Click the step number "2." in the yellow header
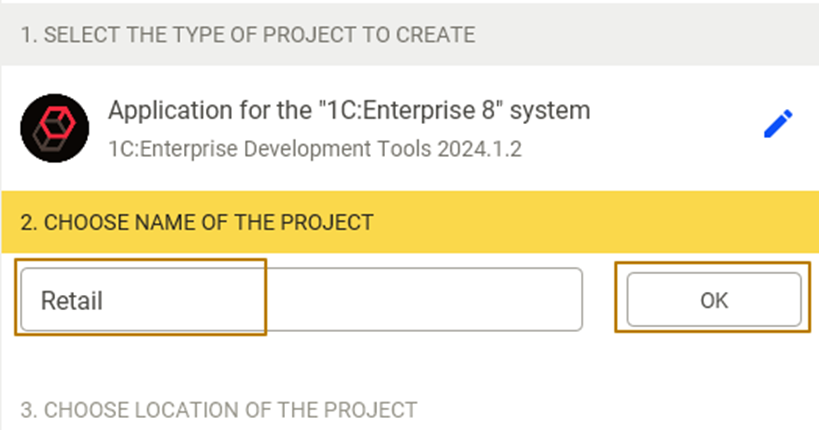The width and height of the screenshot is (819, 430). pos(28,222)
